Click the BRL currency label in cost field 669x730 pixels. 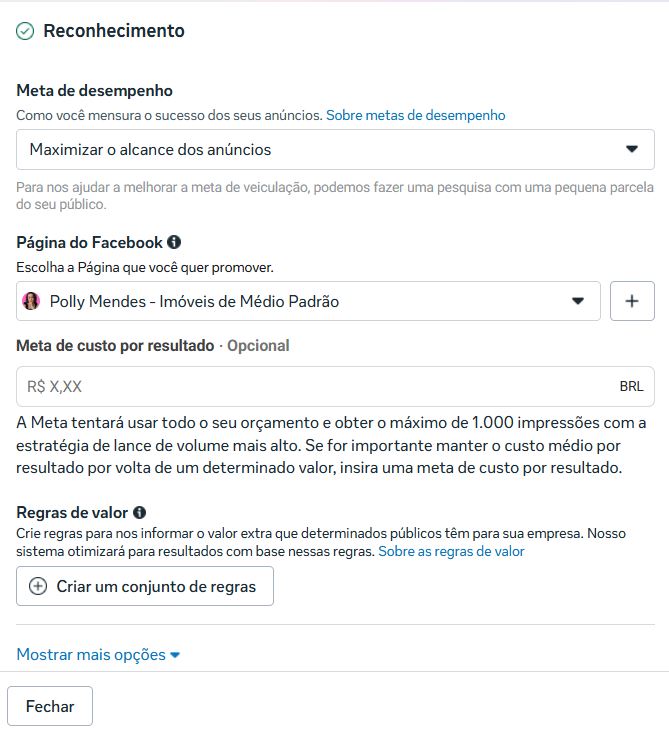tap(631, 386)
